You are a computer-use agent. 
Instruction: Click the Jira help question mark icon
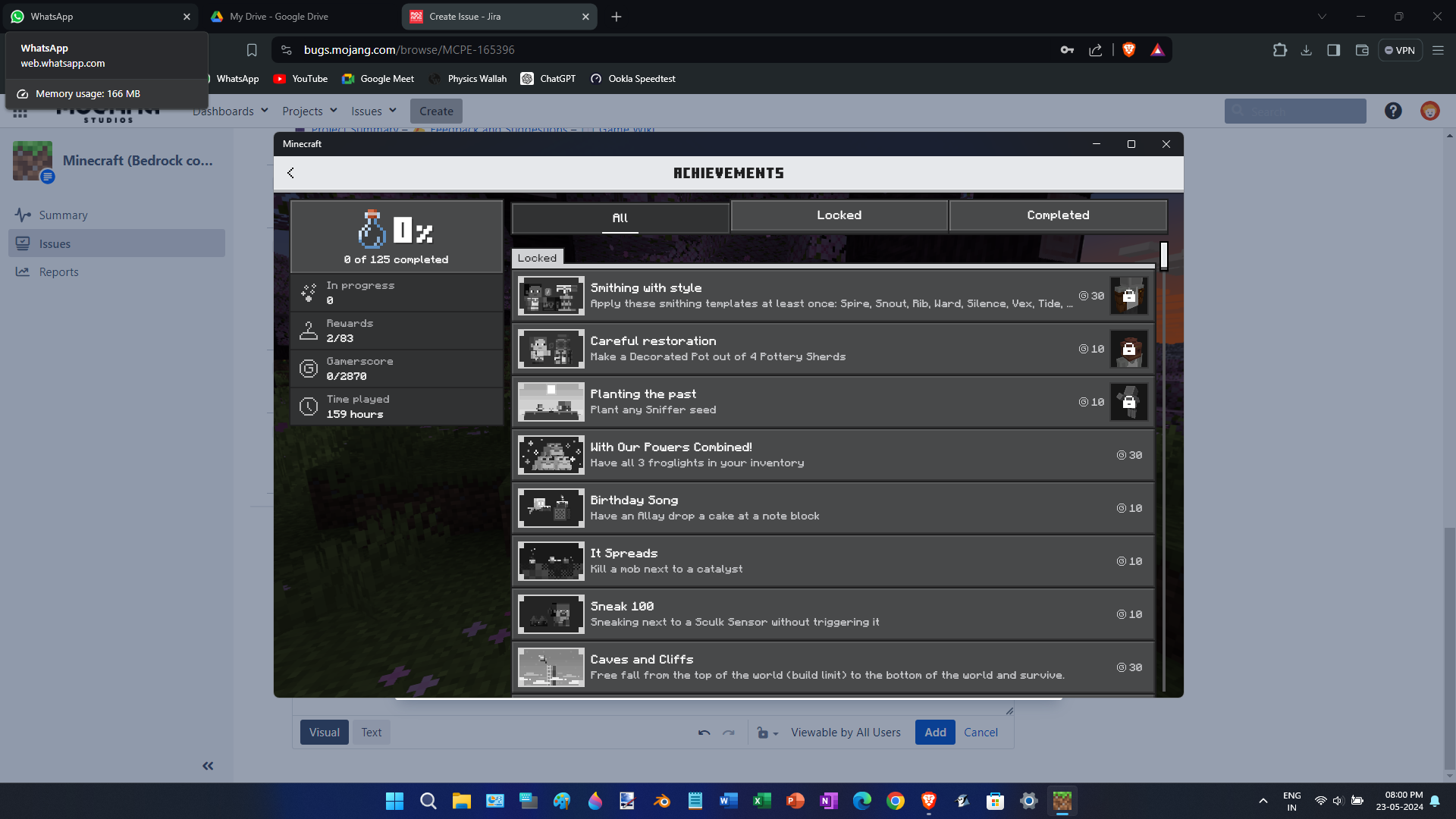tap(1392, 111)
